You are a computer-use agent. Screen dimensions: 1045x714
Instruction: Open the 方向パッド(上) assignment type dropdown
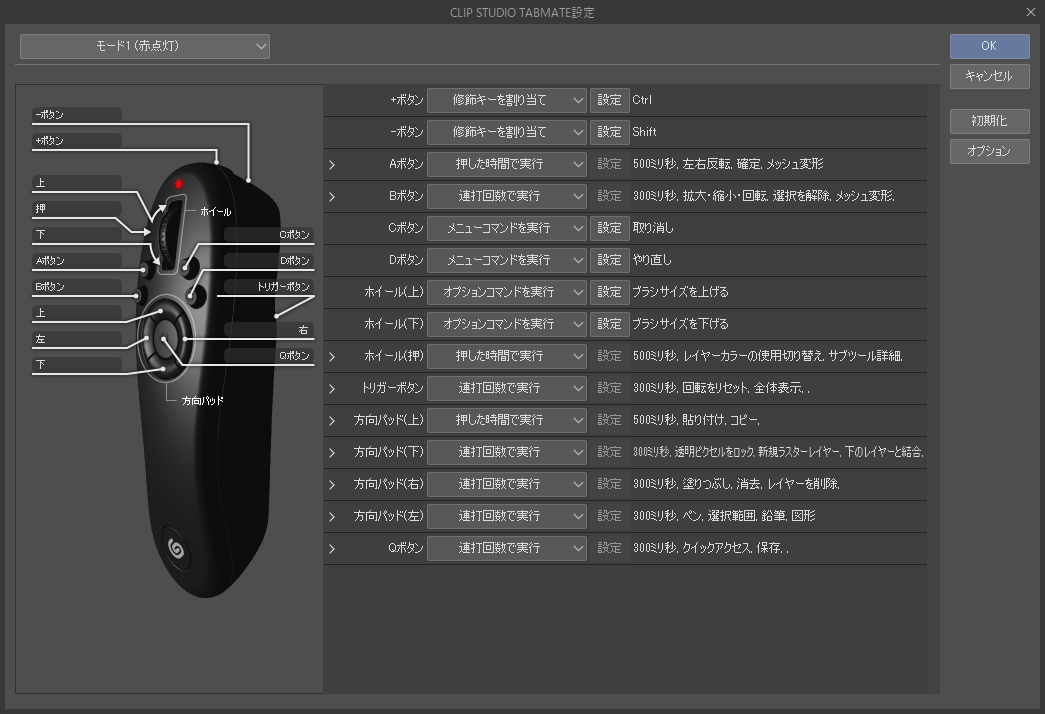(507, 420)
